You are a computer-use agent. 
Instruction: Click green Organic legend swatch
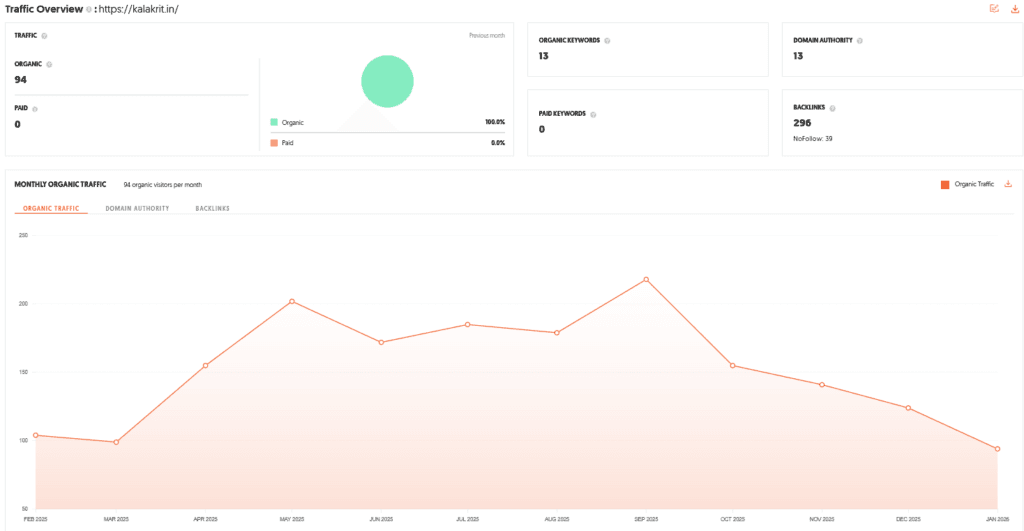pos(274,122)
